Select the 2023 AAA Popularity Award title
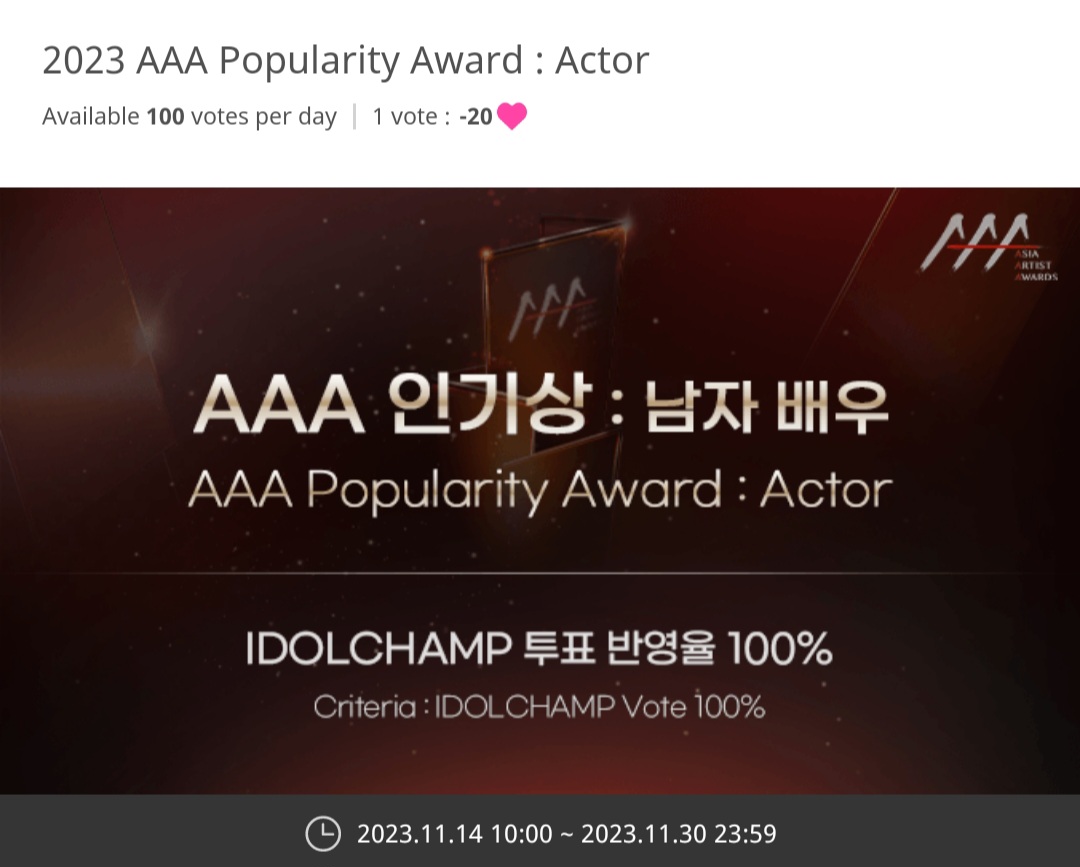Image resolution: width=1080 pixels, height=867 pixels. point(345,60)
